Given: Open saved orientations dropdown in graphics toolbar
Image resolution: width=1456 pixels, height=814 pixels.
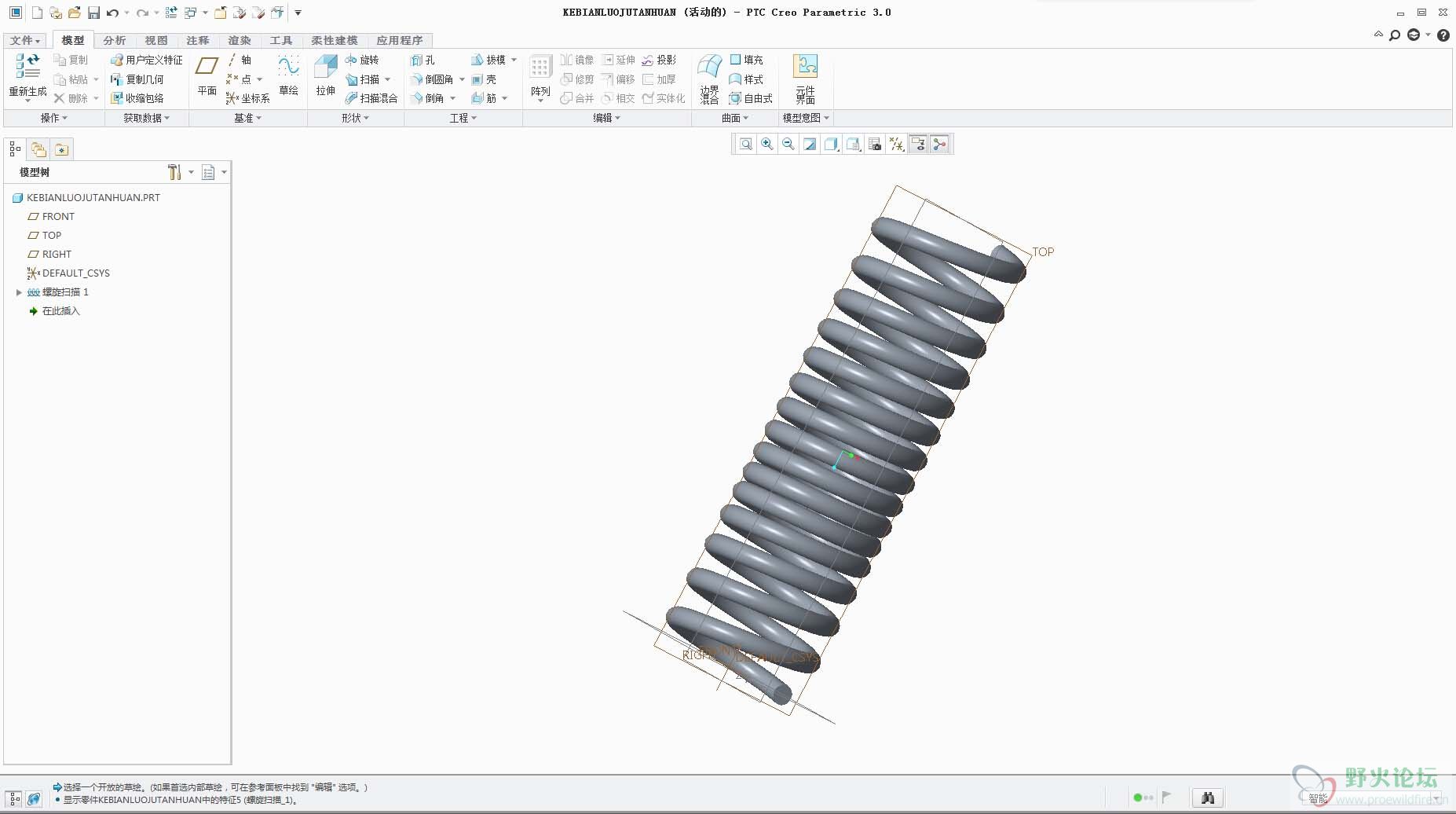Looking at the screenshot, I should pyautogui.click(x=854, y=144).
